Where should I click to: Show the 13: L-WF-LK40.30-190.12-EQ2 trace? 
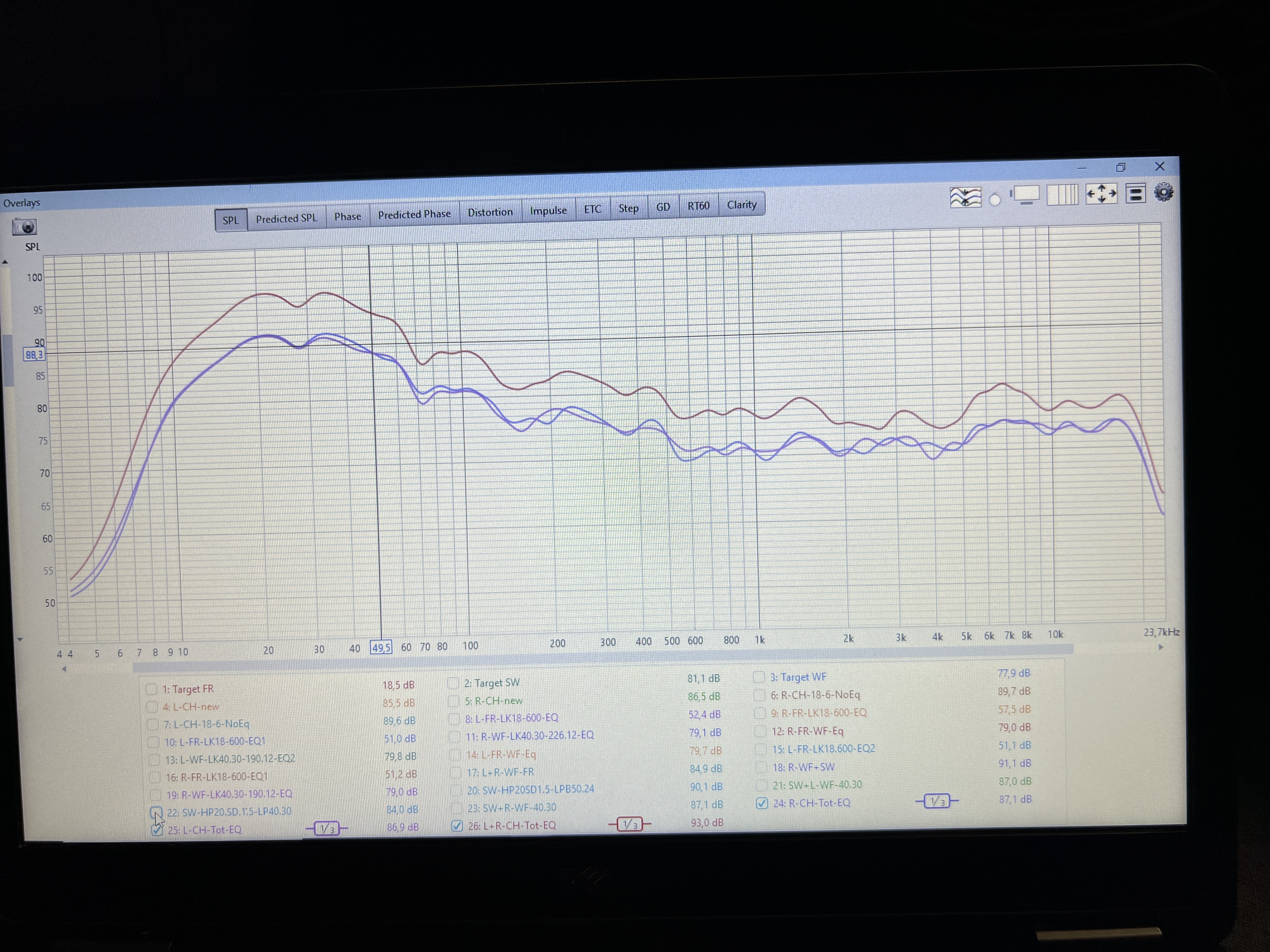(154, 760)
